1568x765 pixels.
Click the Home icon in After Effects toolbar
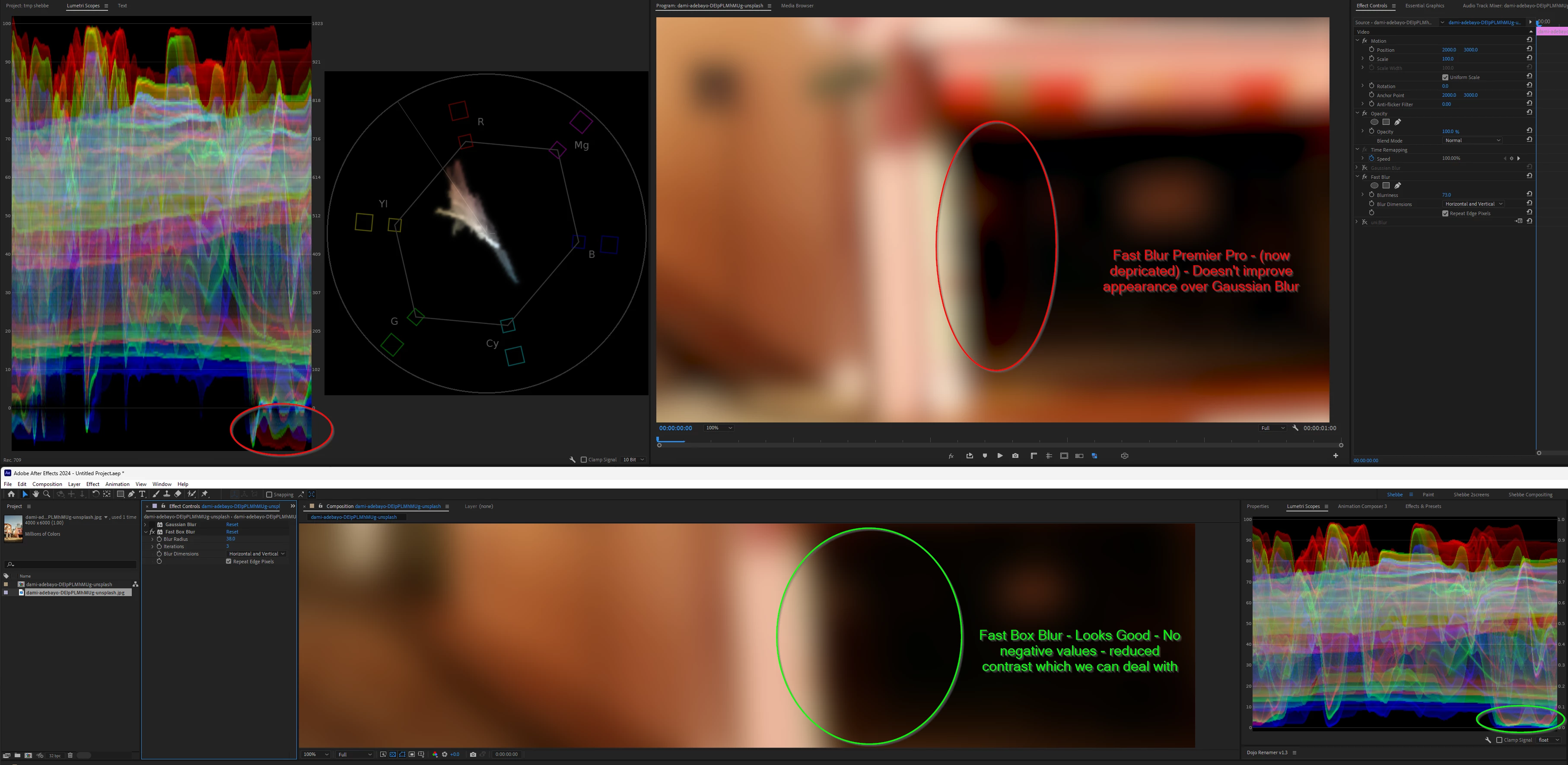coord(11,494)
